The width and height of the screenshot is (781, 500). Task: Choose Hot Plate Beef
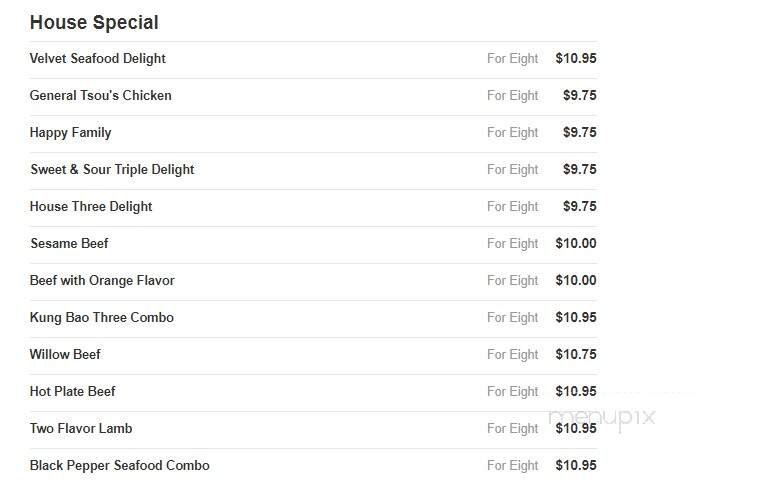tap(73, 392)
